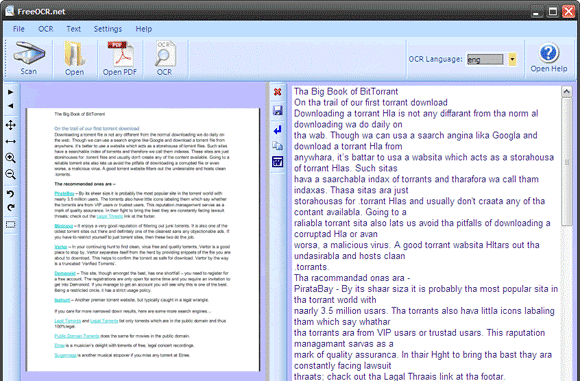Screen dimensions: 580x381
Task: Rotate image counterclockwise icon
Action: [x=11, y=193]
